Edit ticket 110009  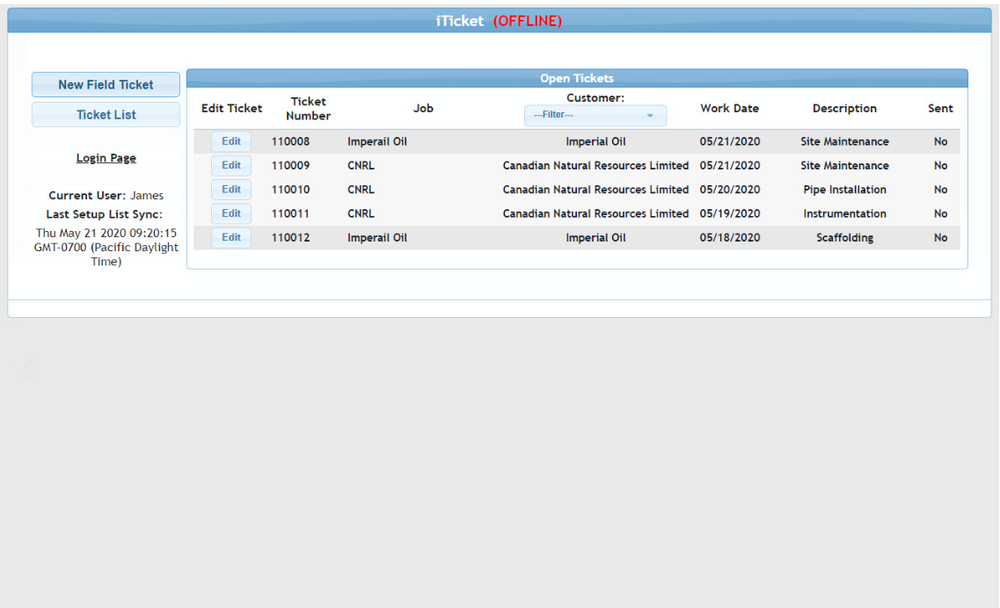point(231,165)
